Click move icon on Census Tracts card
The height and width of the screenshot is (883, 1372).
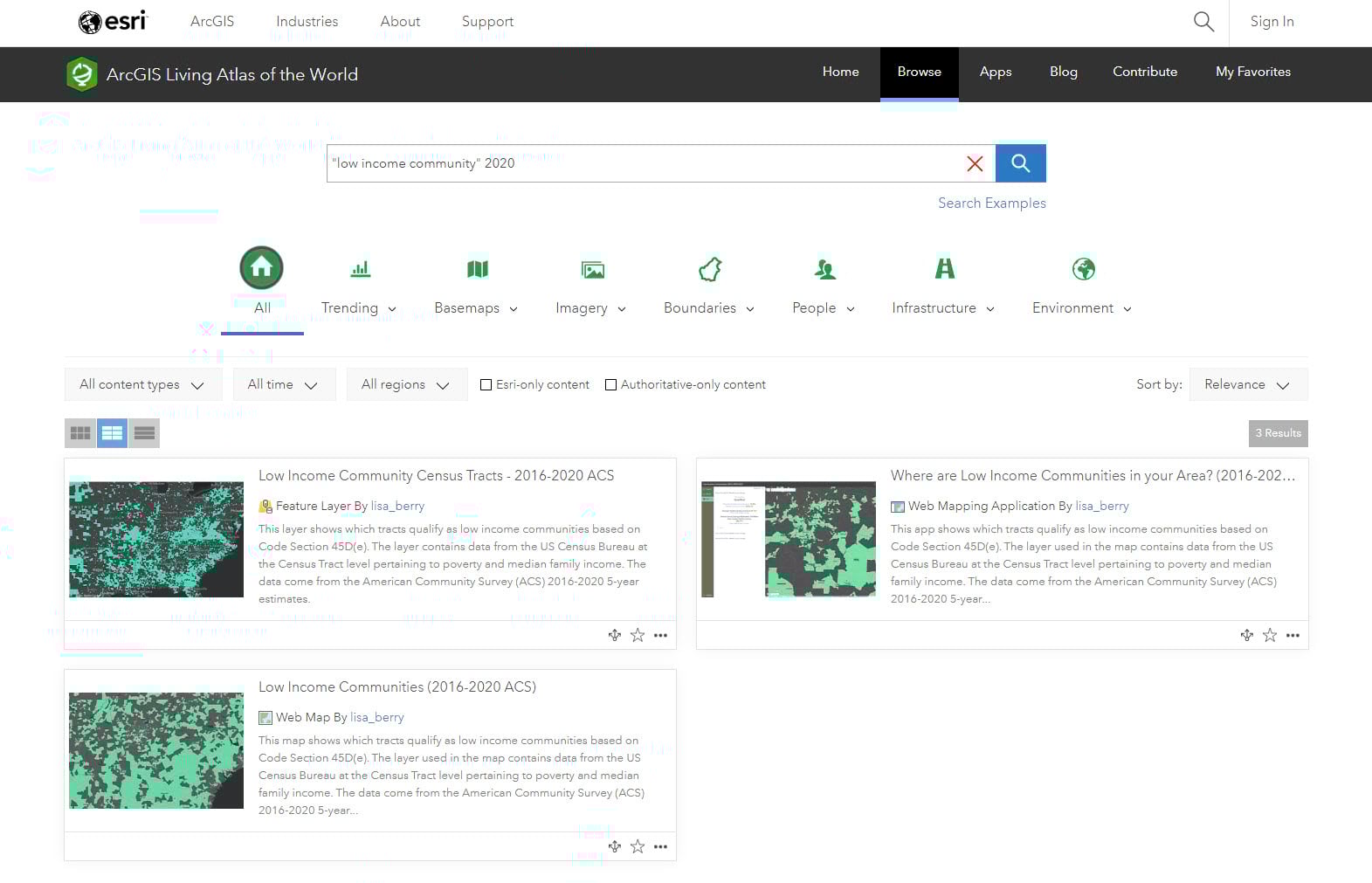[615, 635]
